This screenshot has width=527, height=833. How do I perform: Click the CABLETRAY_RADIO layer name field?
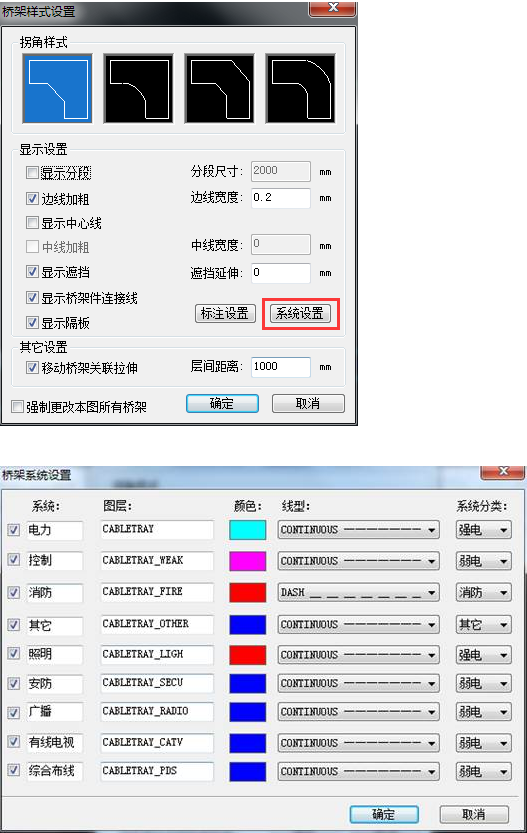click(157, 711)
